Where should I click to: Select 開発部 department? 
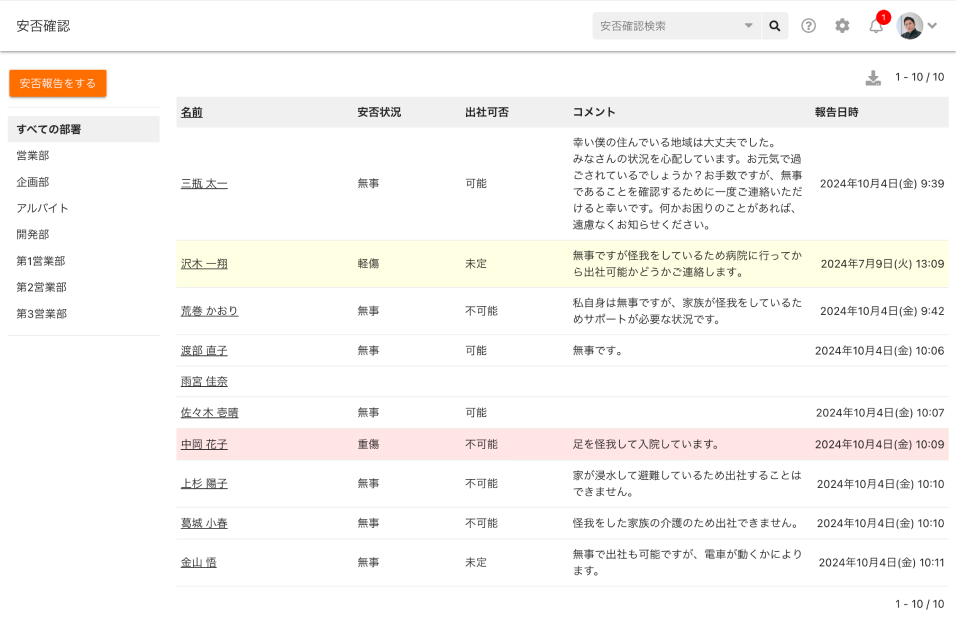point(33,234)
